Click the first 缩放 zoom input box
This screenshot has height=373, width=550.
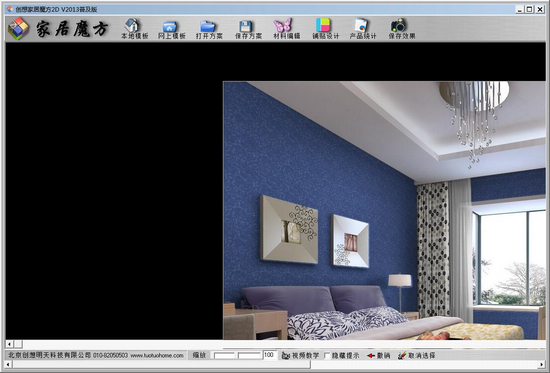click(224, 355)
